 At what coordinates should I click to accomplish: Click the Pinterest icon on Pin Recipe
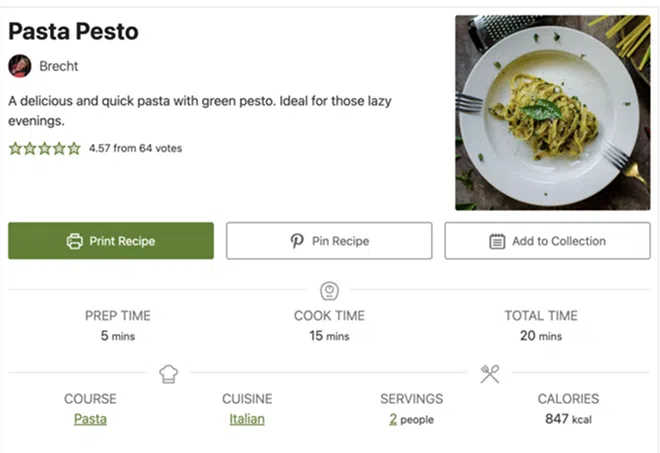tap(297, 241)
